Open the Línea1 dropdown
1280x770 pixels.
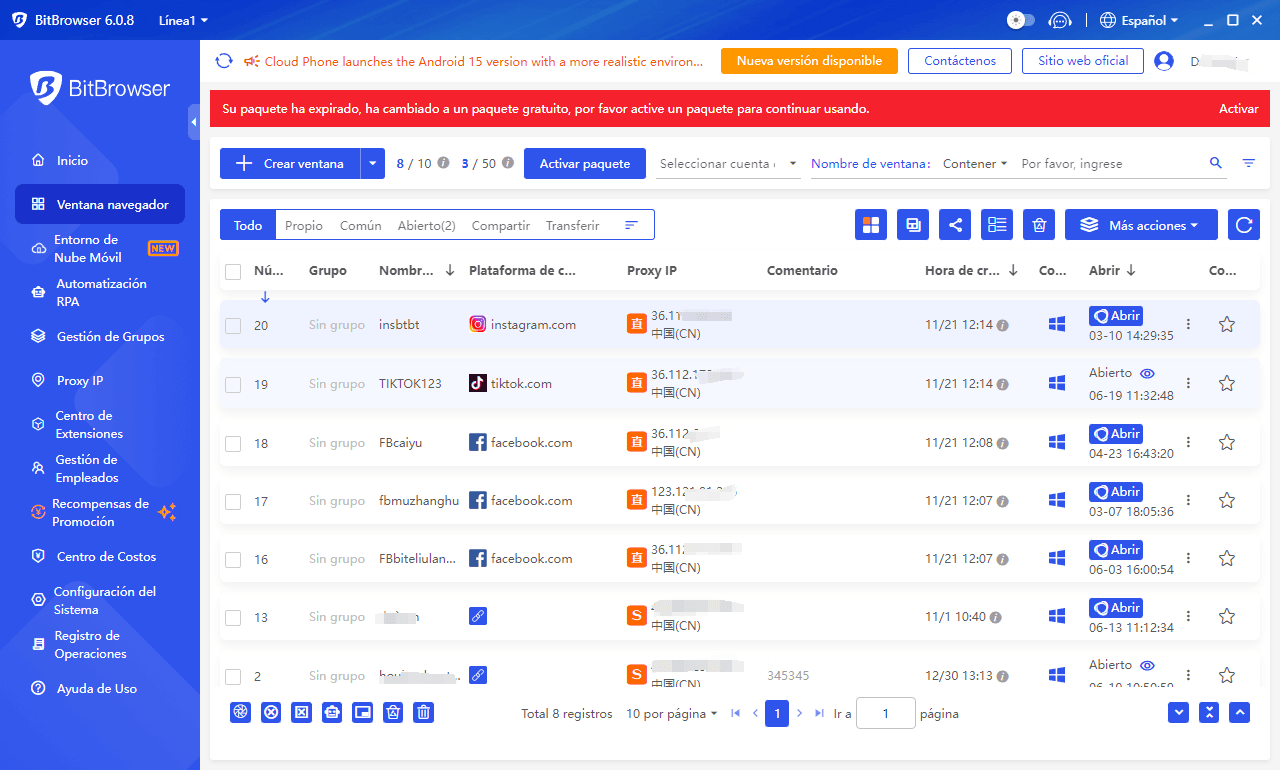183,20
